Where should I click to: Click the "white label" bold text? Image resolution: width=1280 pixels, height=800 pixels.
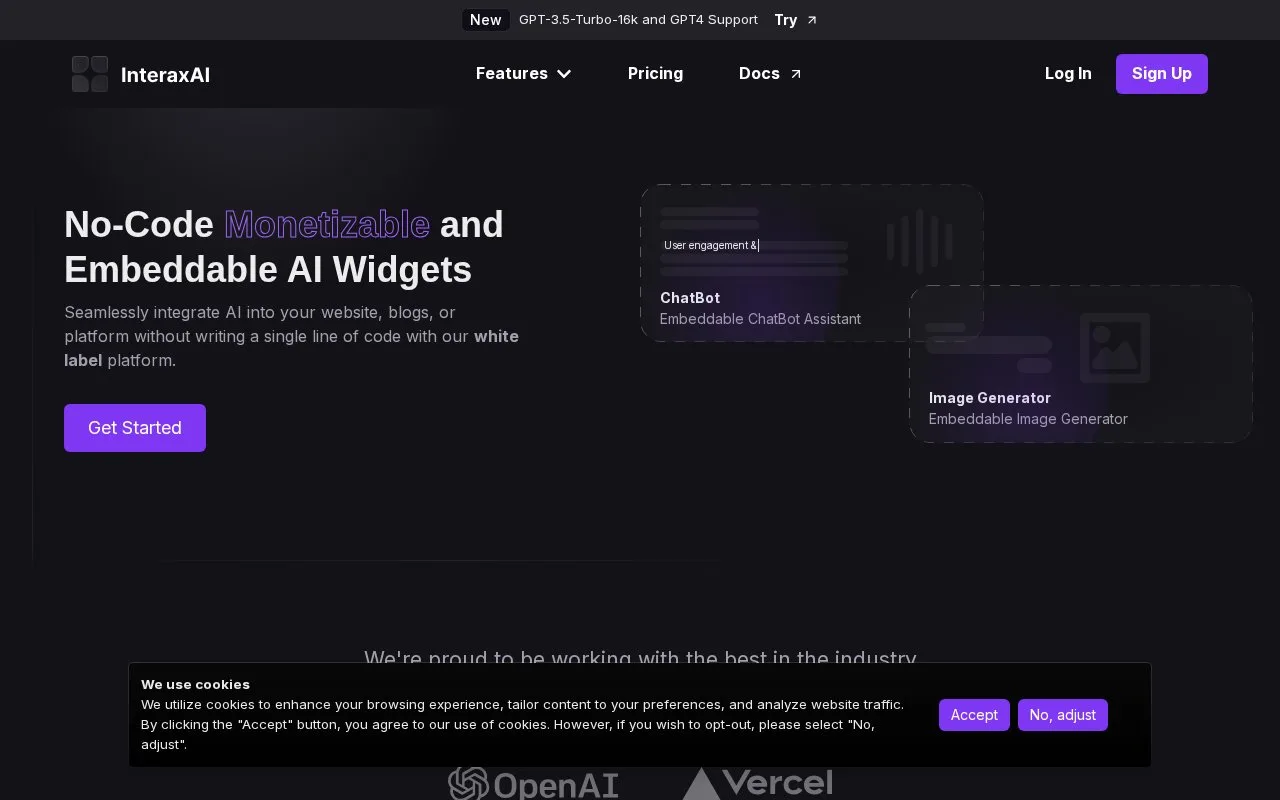(x=291, y=348)
